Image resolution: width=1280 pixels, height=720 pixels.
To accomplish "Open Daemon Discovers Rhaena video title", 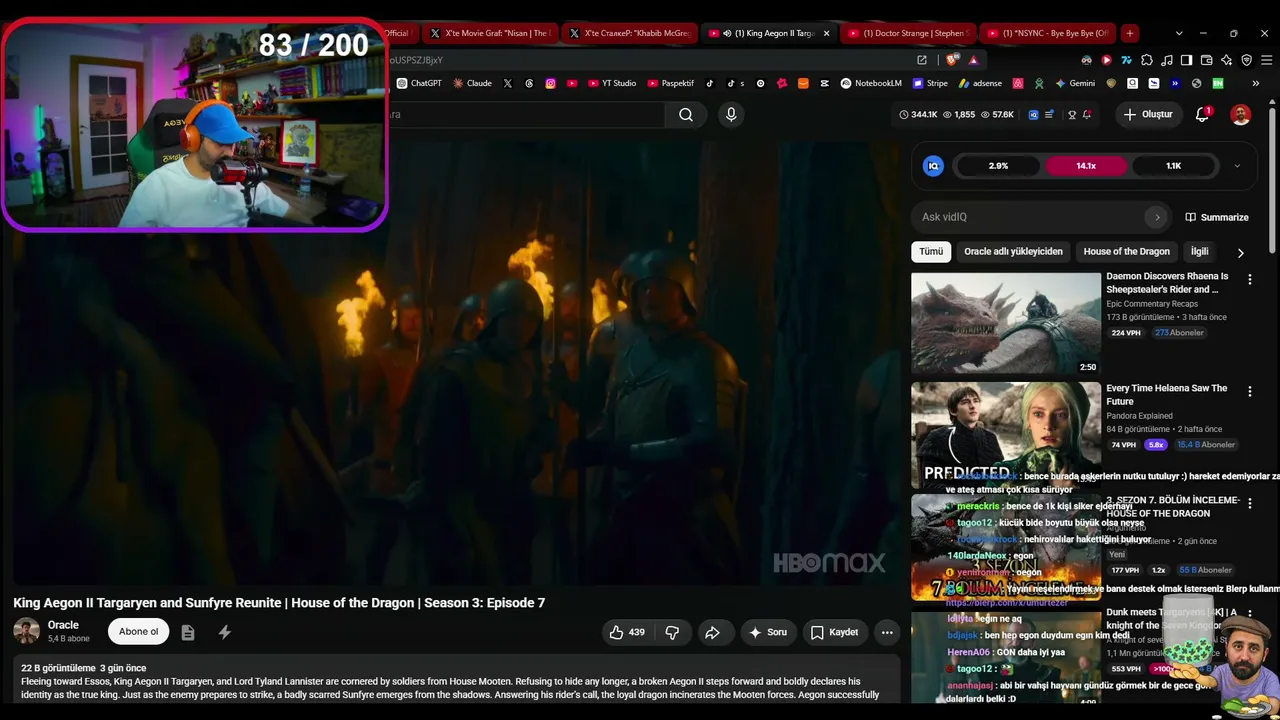I will [x=1167, y=283].
